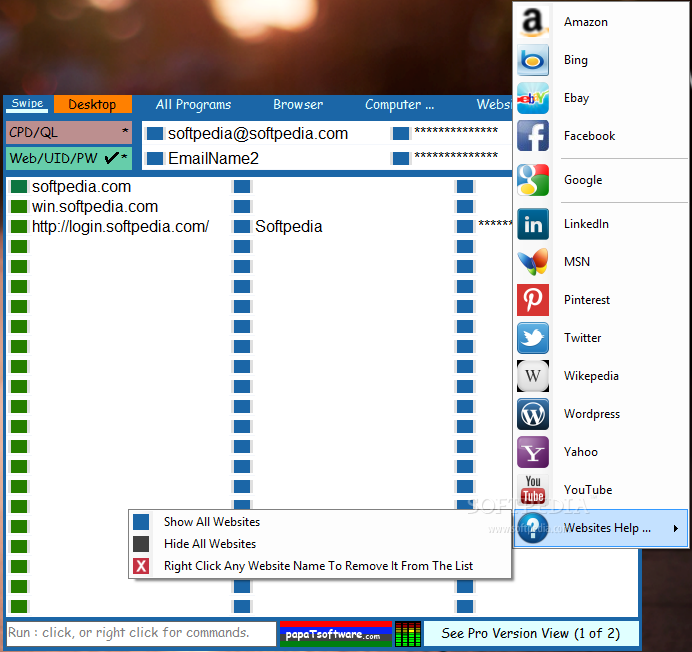
Task: Choose YouTube label in websites menu
Action: click(x=588, y=490)
